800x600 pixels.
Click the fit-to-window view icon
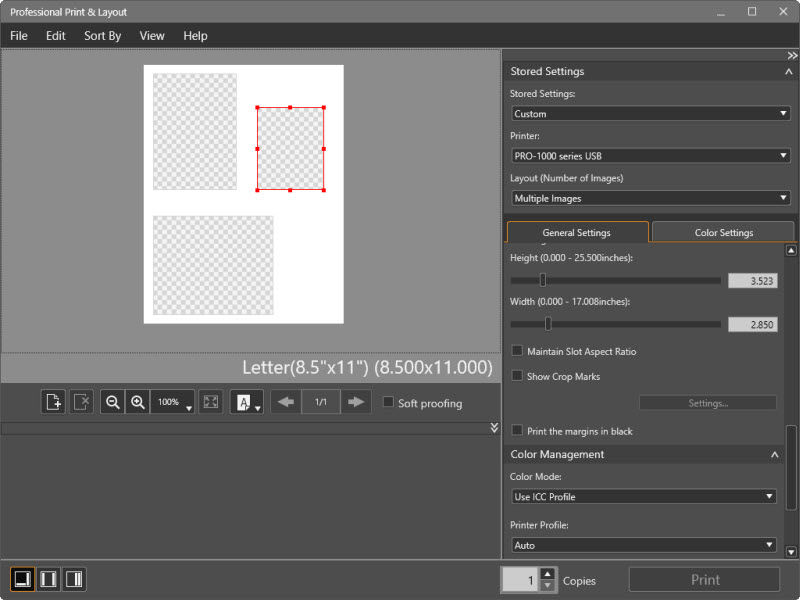pyautogui.click(x=210, y=402)
